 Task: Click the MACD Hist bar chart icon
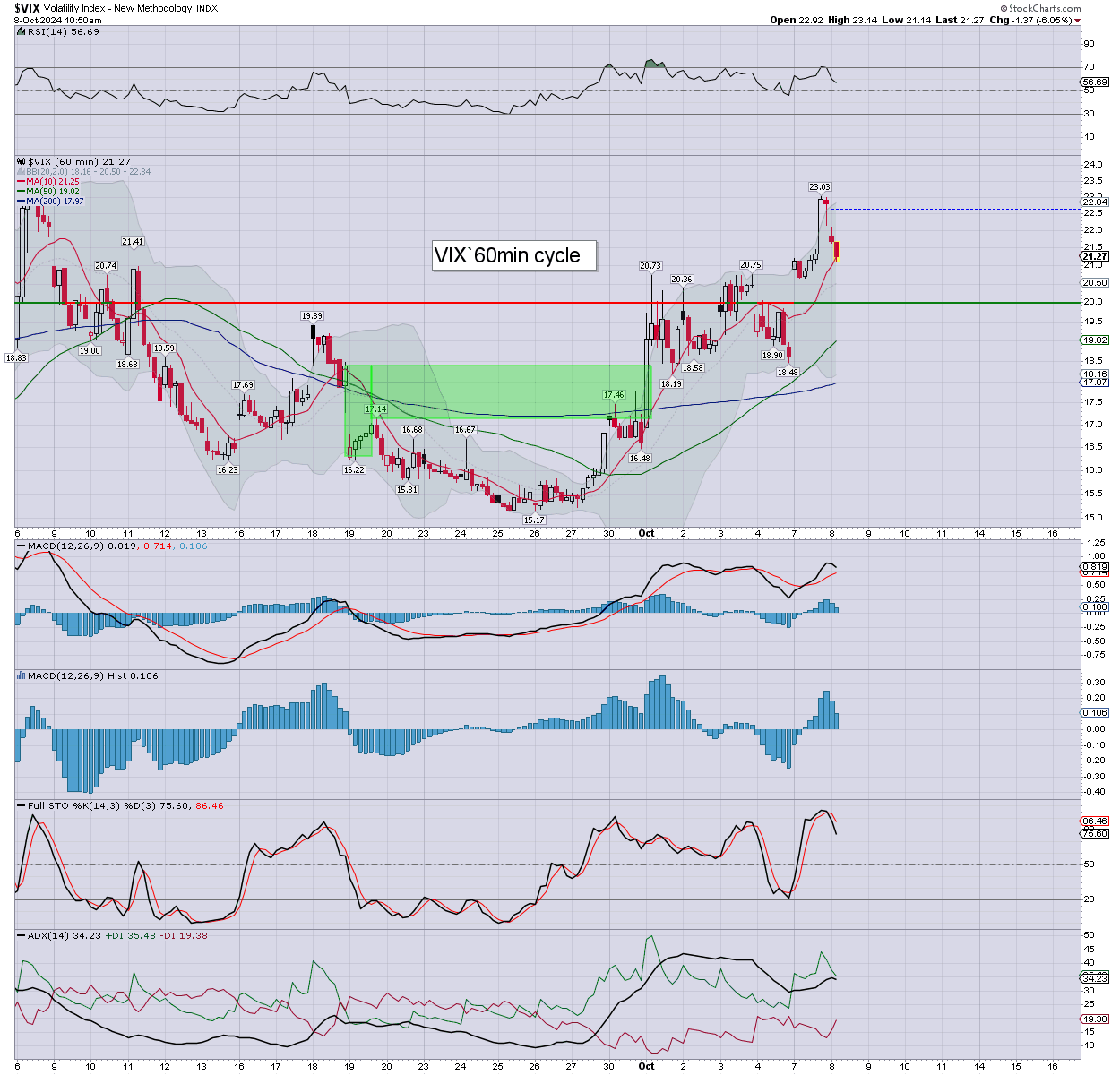click(x=21, y=676)
